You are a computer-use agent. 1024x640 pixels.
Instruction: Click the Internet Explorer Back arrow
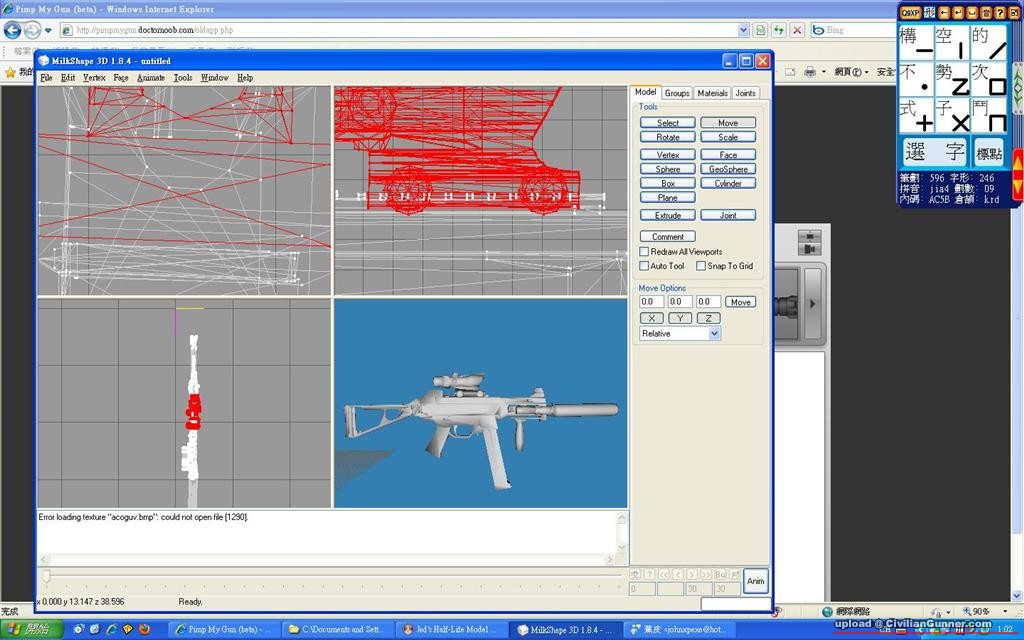click(13, 30)
